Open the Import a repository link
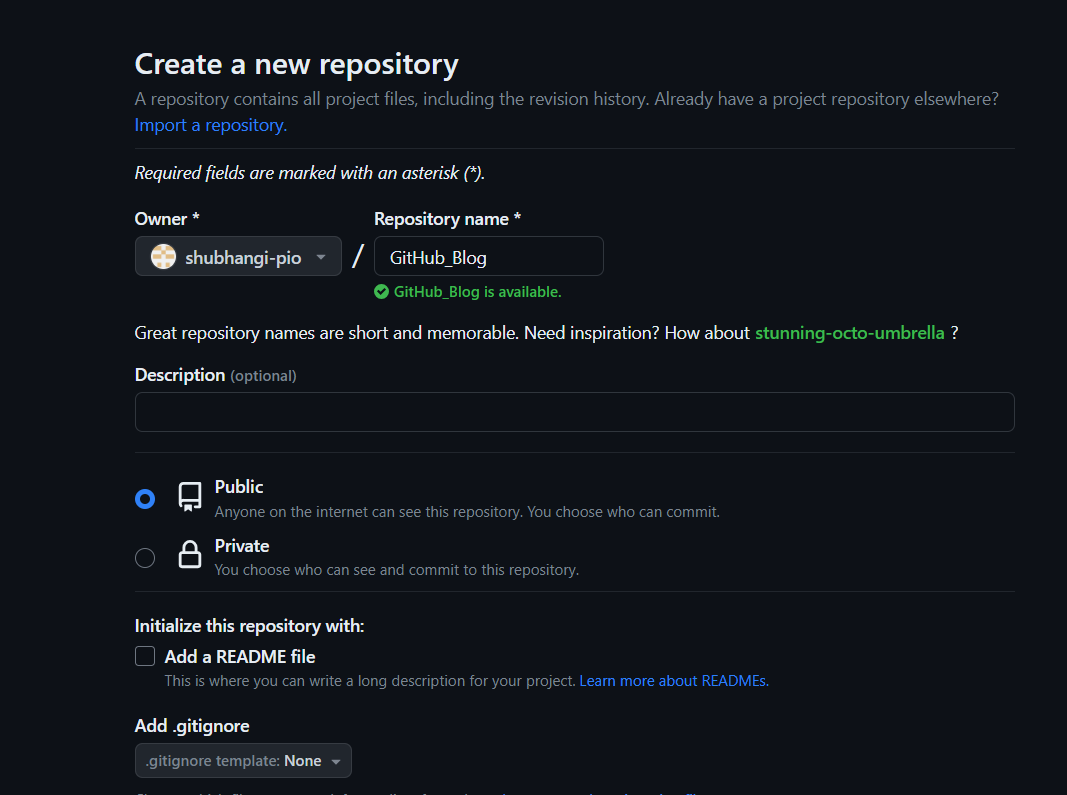This screenshot has width=1067, height=795. pyautogui.click(x=210, y=125)
